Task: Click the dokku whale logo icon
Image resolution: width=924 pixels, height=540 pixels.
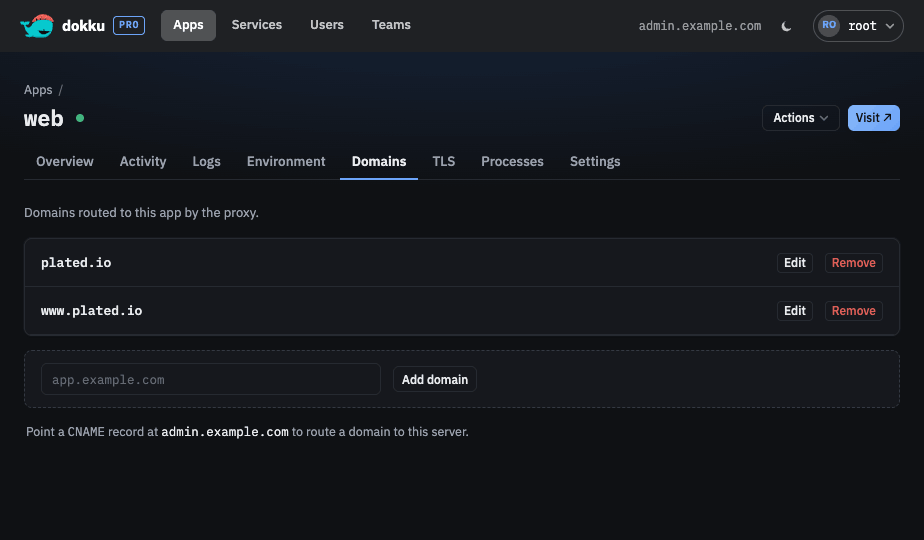Action: click(37, 26)
